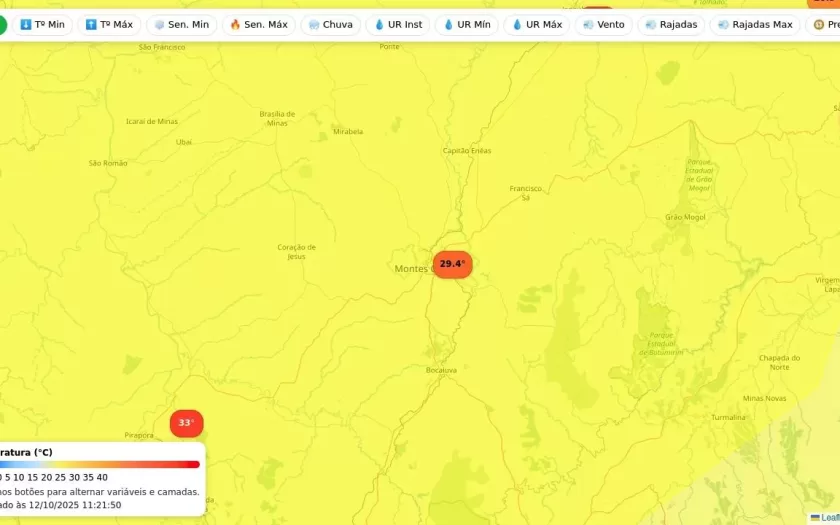Switch map to Sen. Min layer
Viewport: 840px width, 525px height.
pyautogui.click(x=182, y=25)
